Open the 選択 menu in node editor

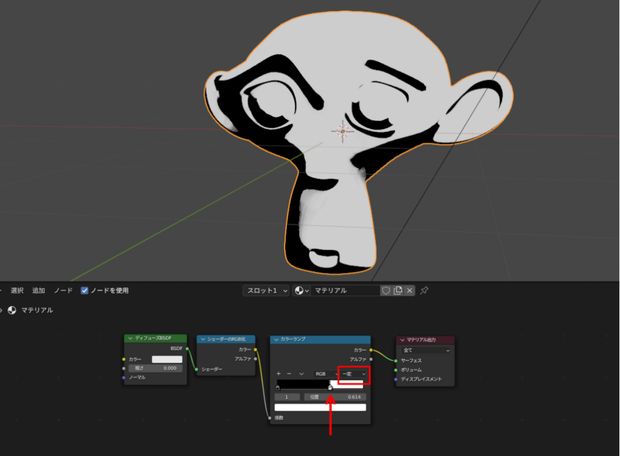pos(17,291)
